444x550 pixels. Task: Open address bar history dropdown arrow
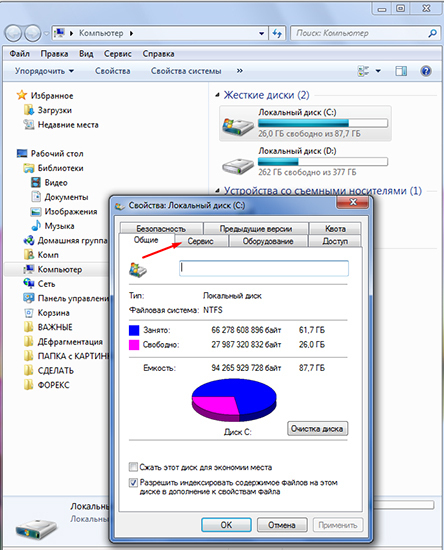pyautogui.click(x=262, y=34)
